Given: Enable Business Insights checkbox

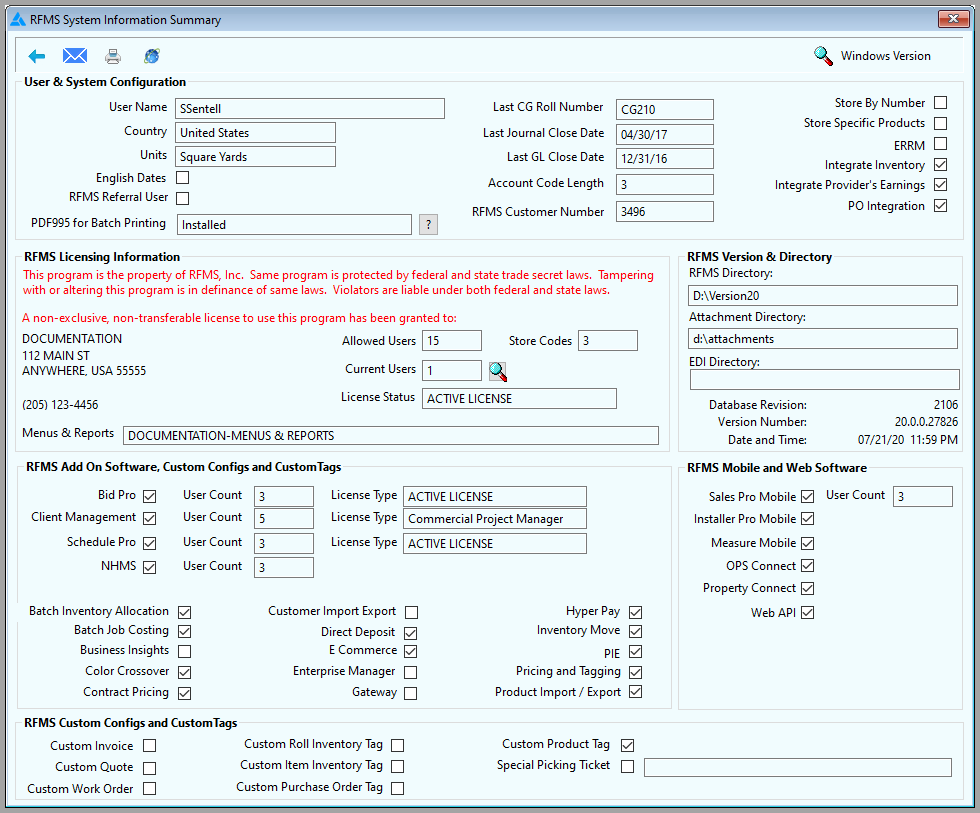Looking at the screenshot, I should [x=184, y=651].
